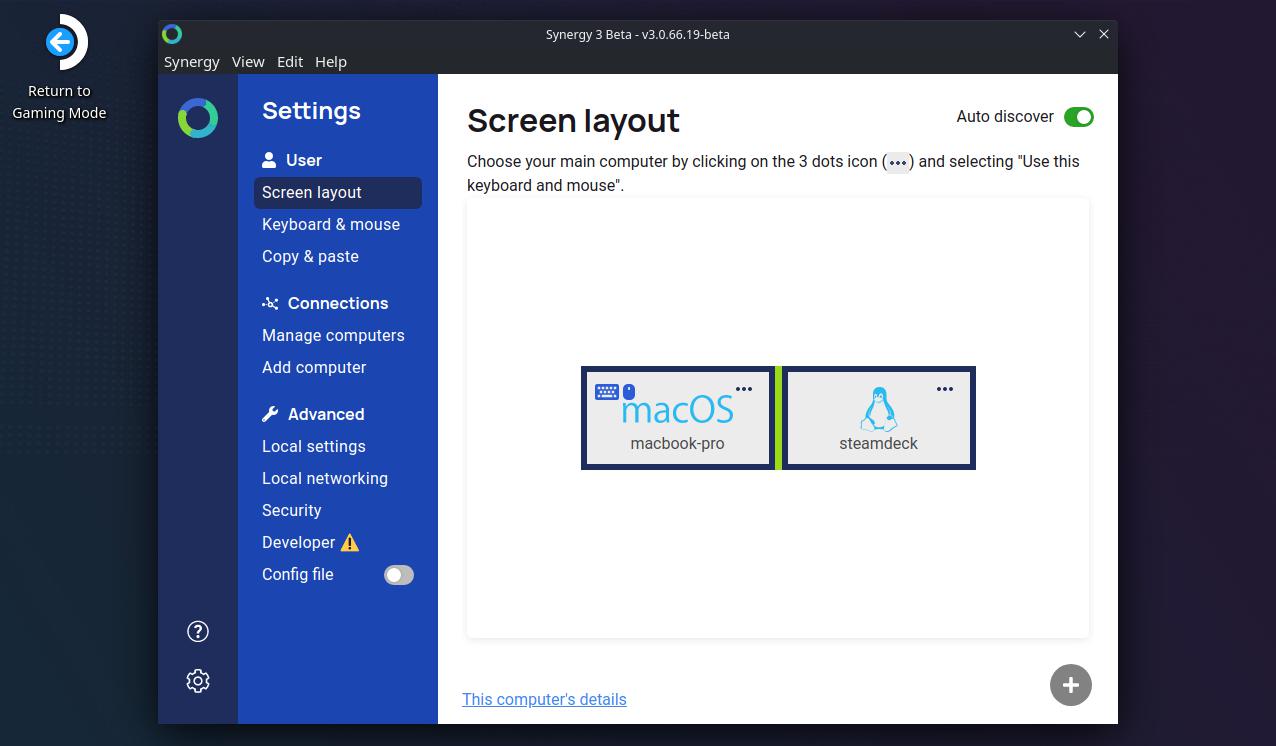1276x746 pixels.
Task: Select Add computer in the sidebar
Action: (x=314, y=367)
